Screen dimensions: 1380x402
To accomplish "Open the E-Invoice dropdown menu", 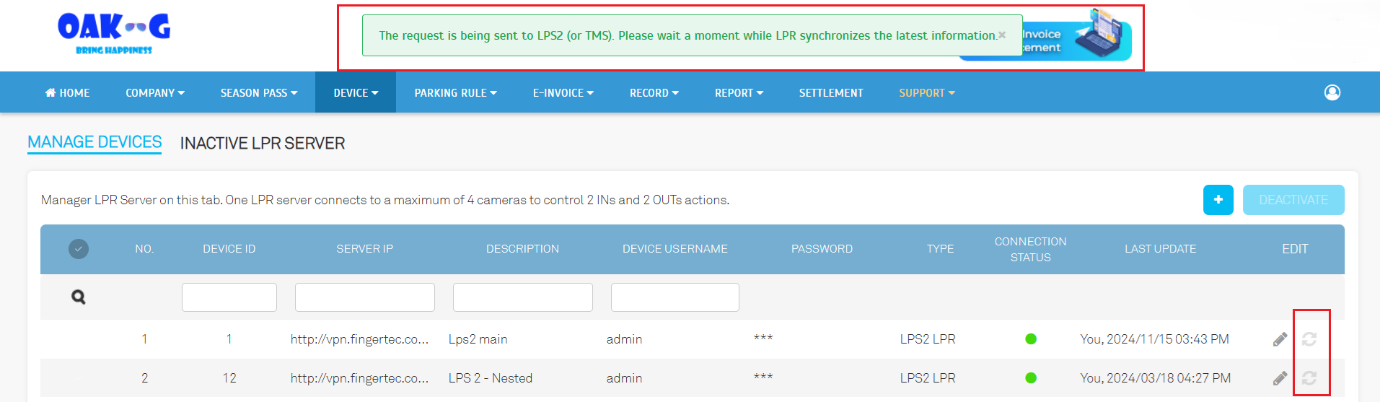I will click(x=563, y=93).
